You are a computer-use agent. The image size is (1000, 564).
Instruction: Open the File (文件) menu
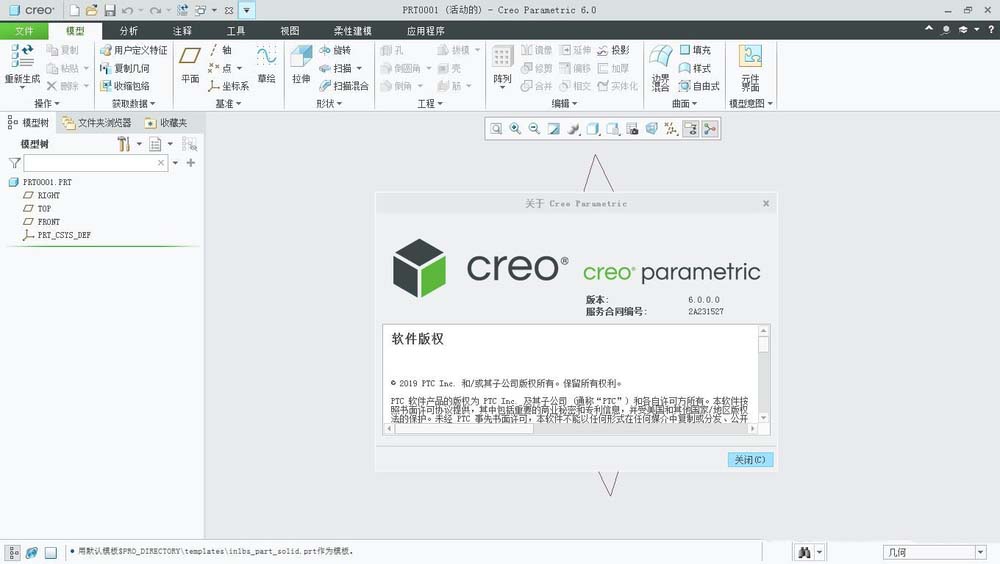coord(24,31)
